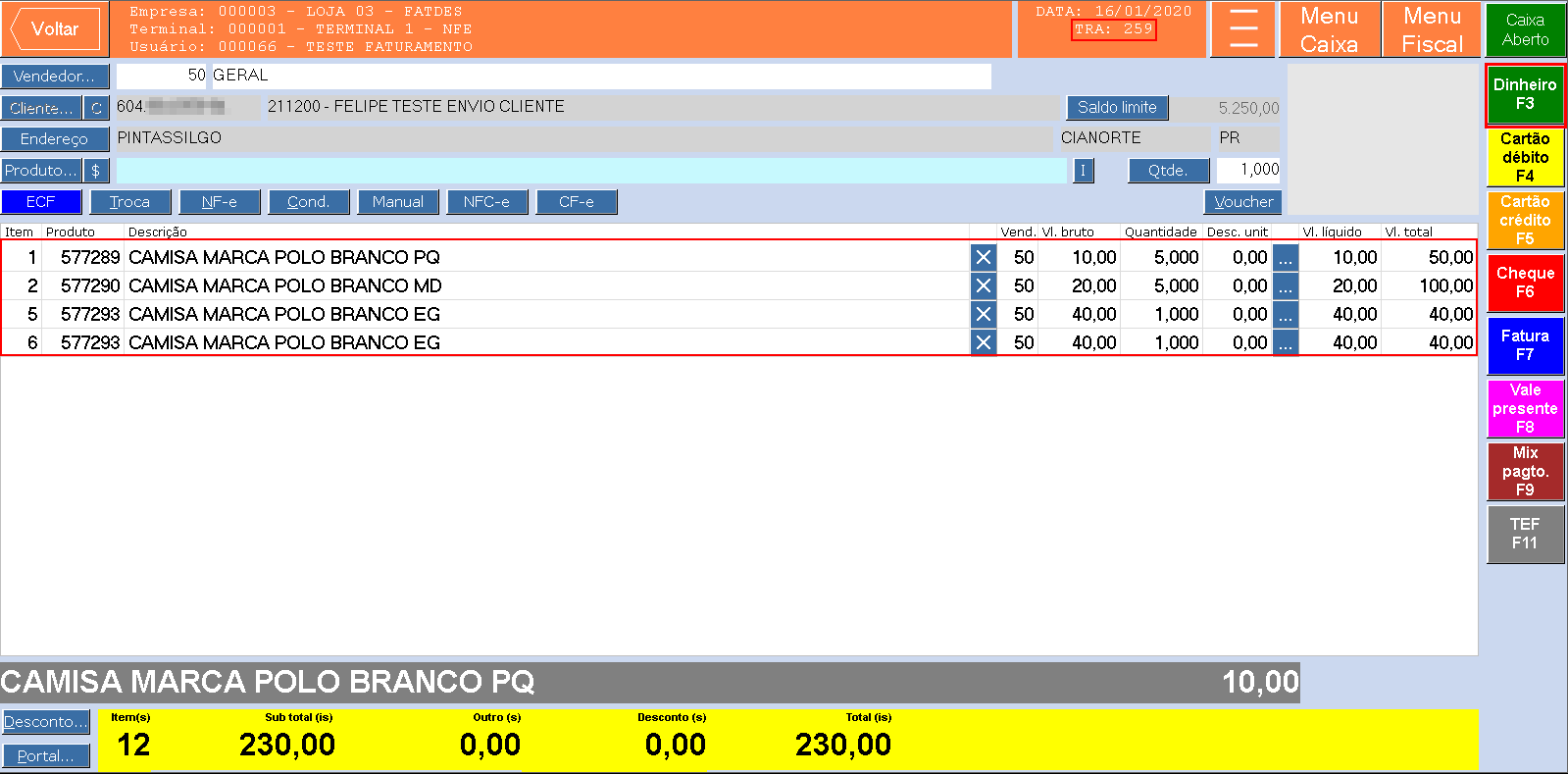The width and height of the screenshot is (1568, 774).
Task: Select the Manual mode
Action: click(398, 202)
